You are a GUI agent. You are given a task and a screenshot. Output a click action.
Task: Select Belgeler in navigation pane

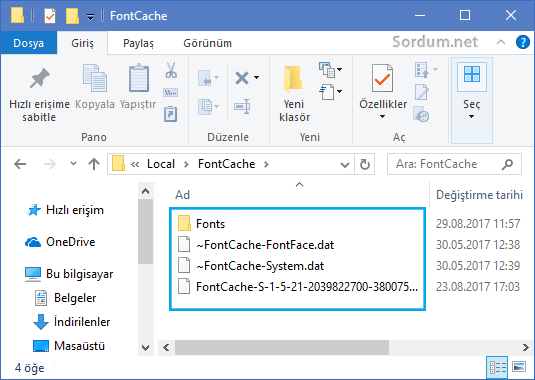75,298
